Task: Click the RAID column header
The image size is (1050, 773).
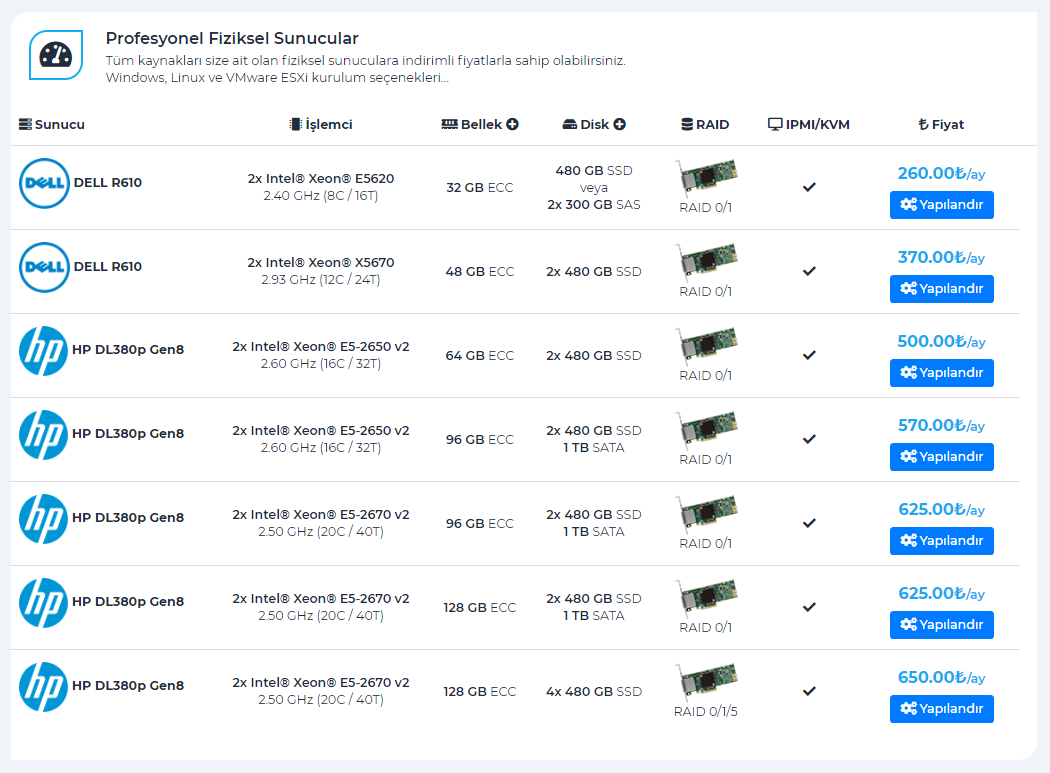Action: tap(705, 124)
